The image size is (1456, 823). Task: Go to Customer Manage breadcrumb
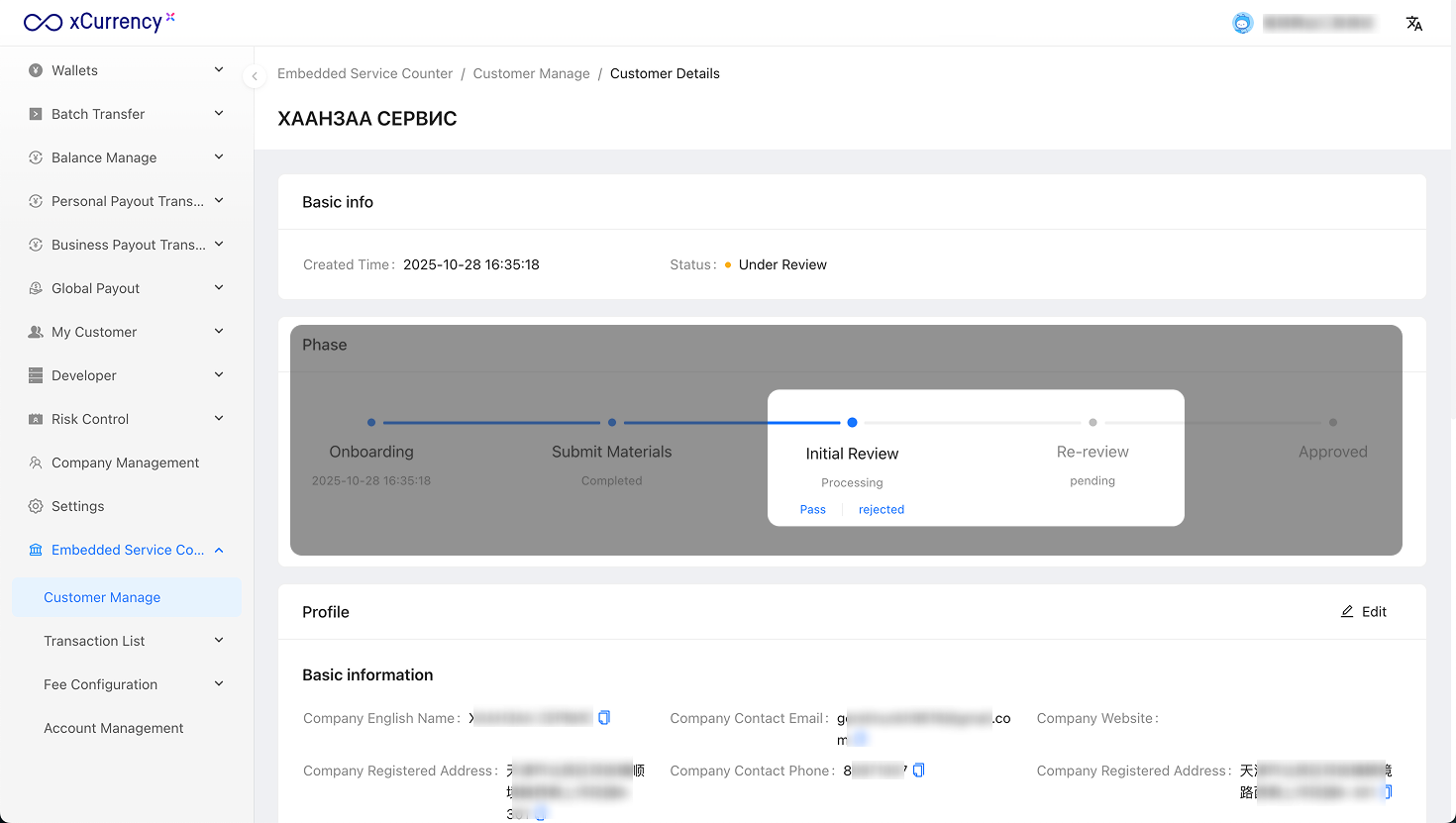coord(531,73)
